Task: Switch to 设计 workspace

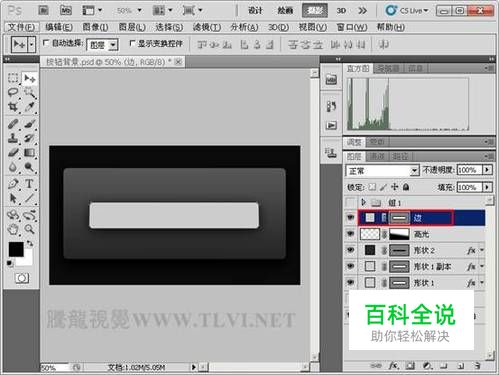Action: tap(256, 11)
